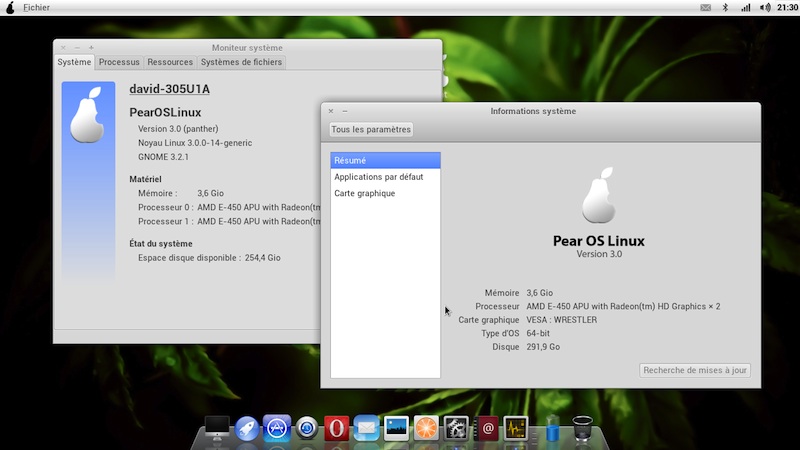Click the pear logo banner in Moniteur système
Viewport: 800px width, 450px height.
pyautogui.click(x=88, y=179)
